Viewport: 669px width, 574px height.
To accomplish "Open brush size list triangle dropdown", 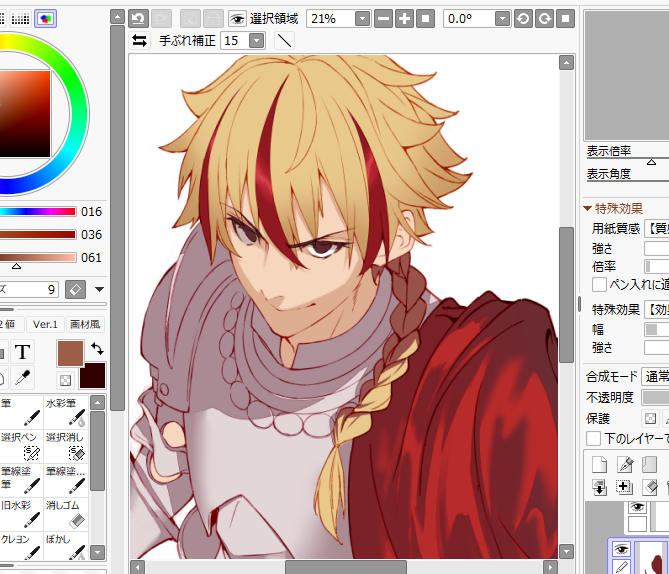I will point(99,289).
